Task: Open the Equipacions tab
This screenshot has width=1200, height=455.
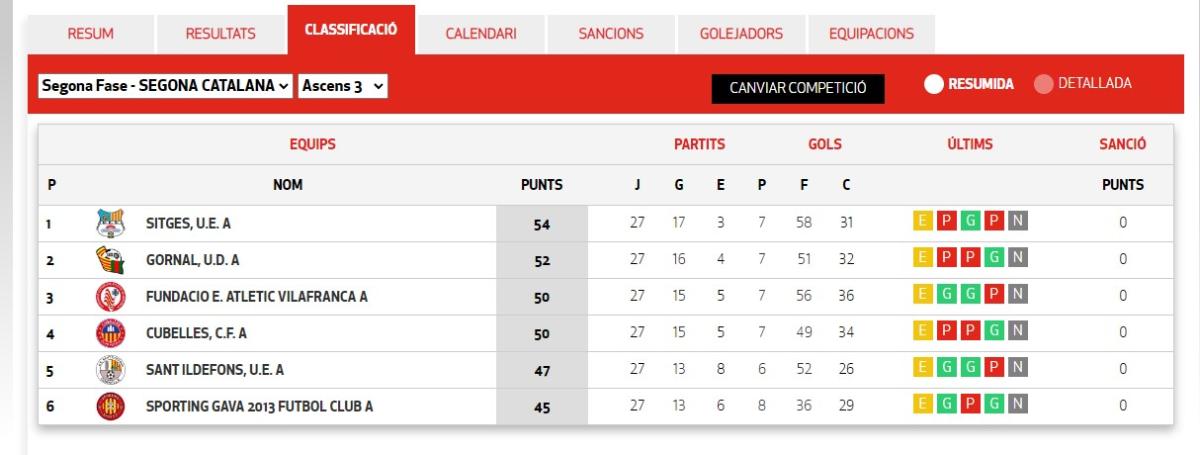Action: pos(871,33)
